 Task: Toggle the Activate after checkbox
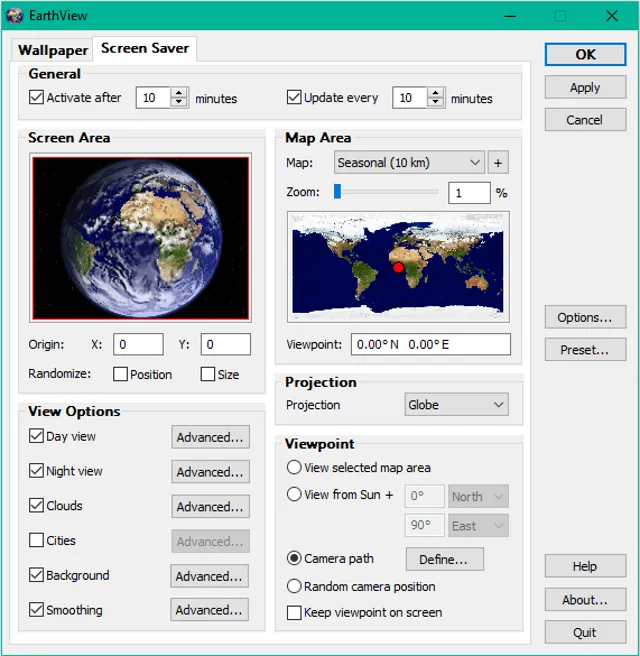pyautogui.click(x=36, y=97)
